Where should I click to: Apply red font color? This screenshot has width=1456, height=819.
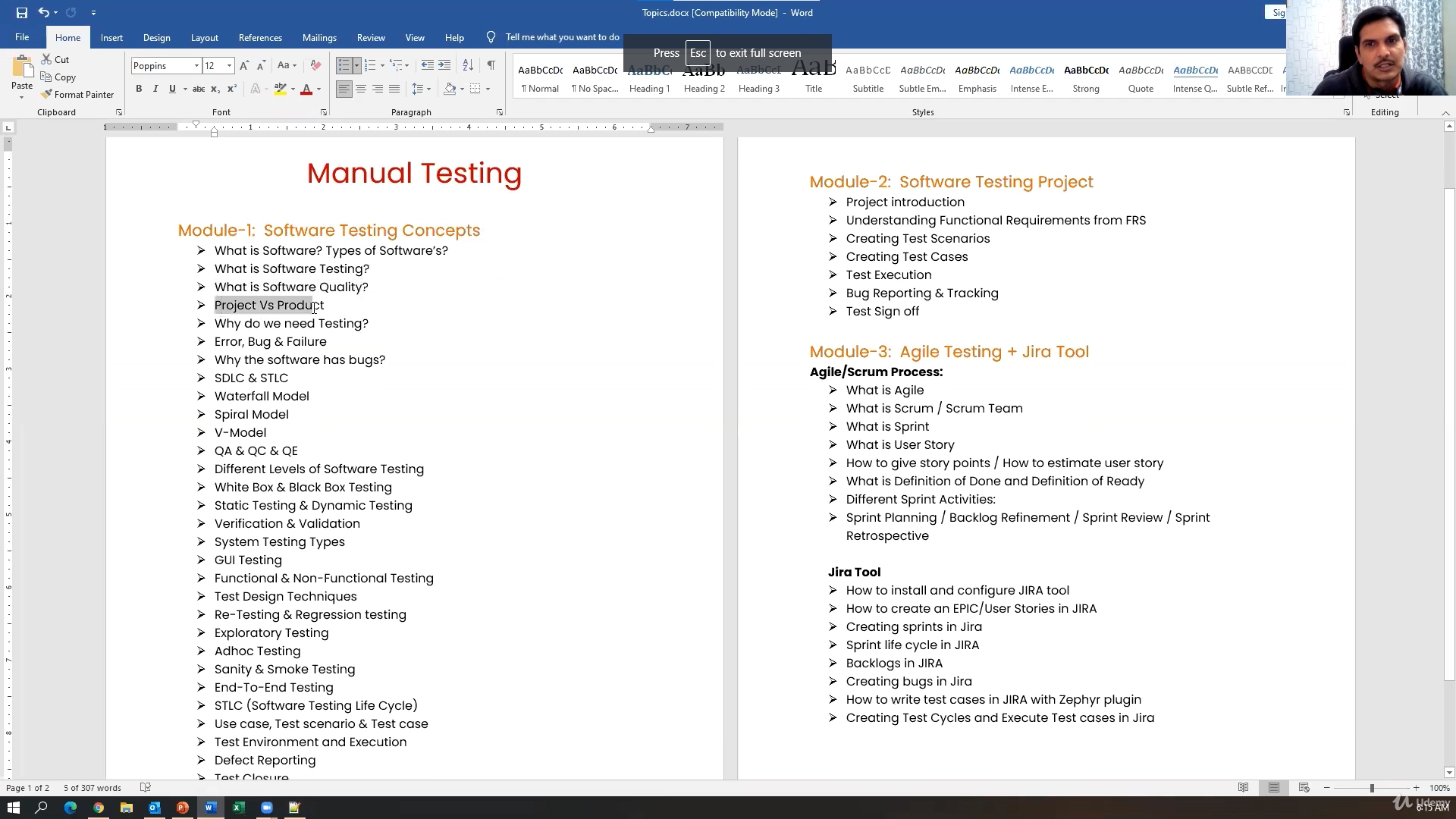tap(306, 89)
